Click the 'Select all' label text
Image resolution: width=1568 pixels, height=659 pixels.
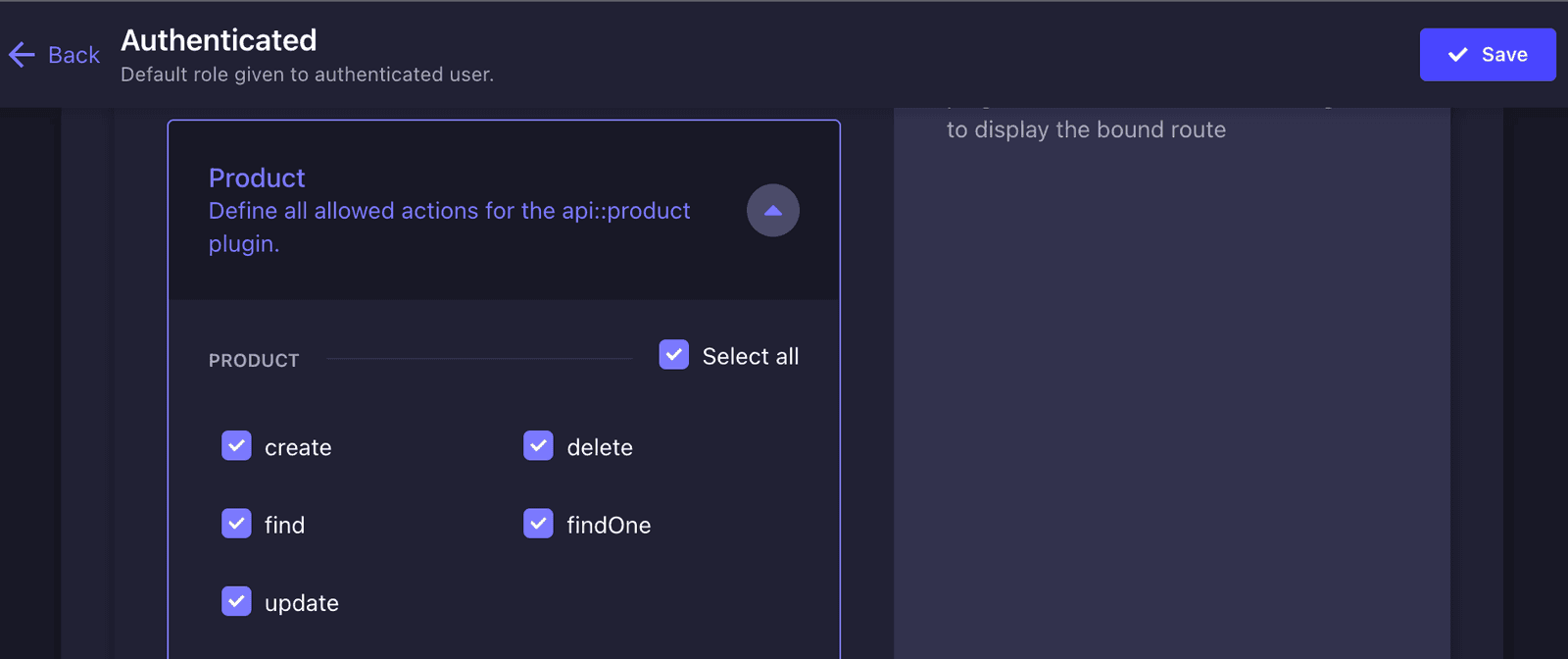click(751, 356)
